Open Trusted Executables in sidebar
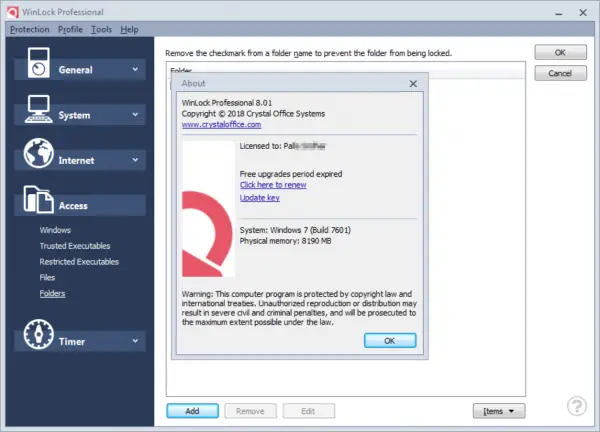 tap(75, 246)
